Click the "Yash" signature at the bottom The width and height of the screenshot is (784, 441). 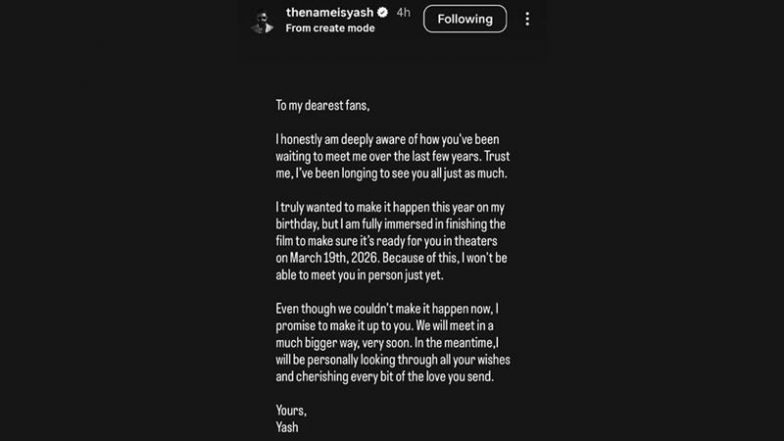click(287, 426)
